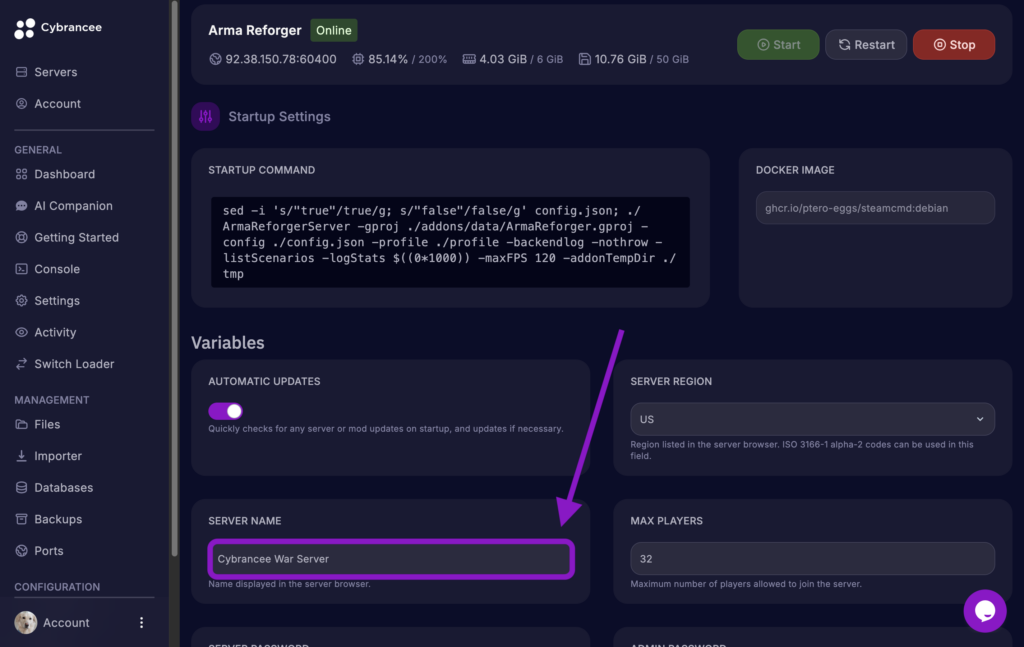Toggle the Automatic Updates switch
This screenshot has width=1024, height=647.
pos(225,411)
